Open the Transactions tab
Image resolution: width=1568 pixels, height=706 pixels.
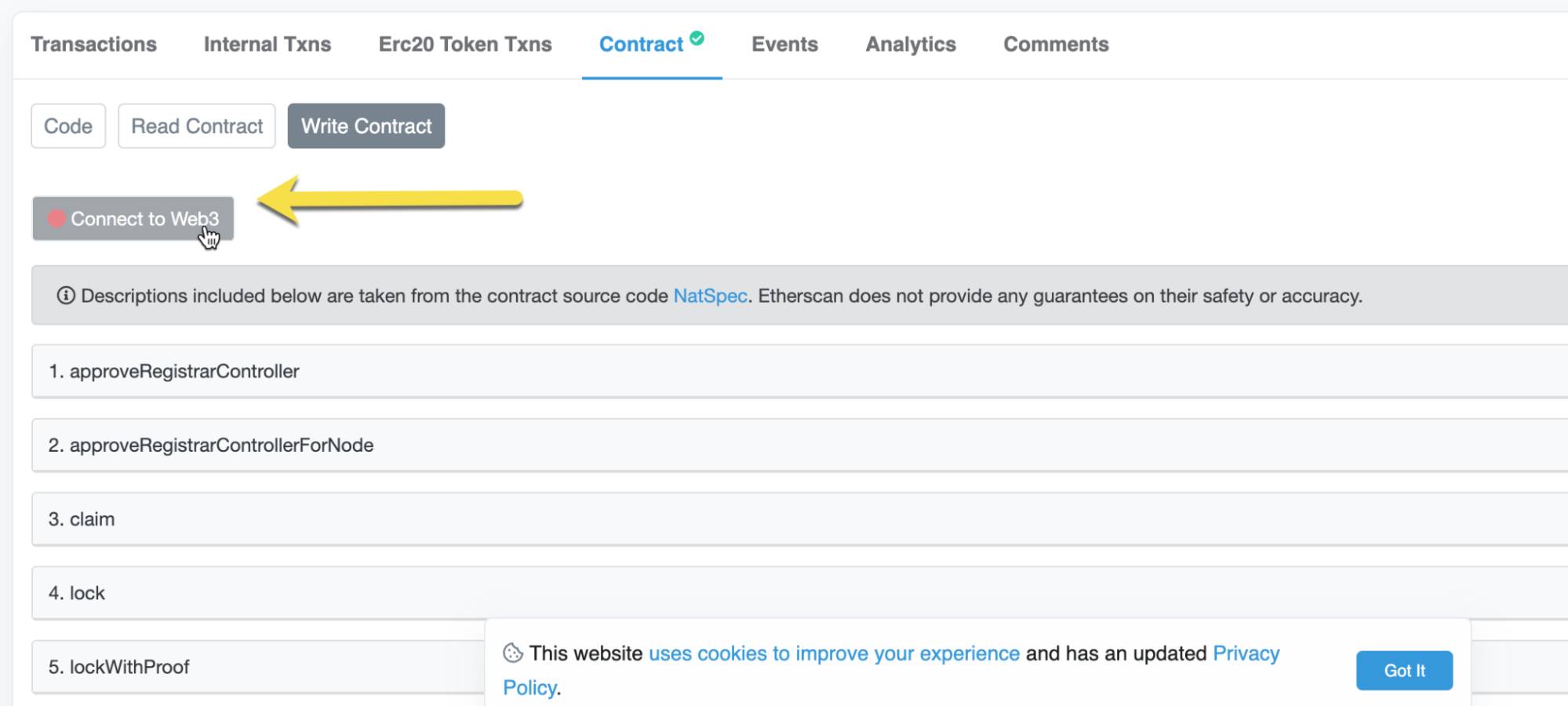click(93, 45)
